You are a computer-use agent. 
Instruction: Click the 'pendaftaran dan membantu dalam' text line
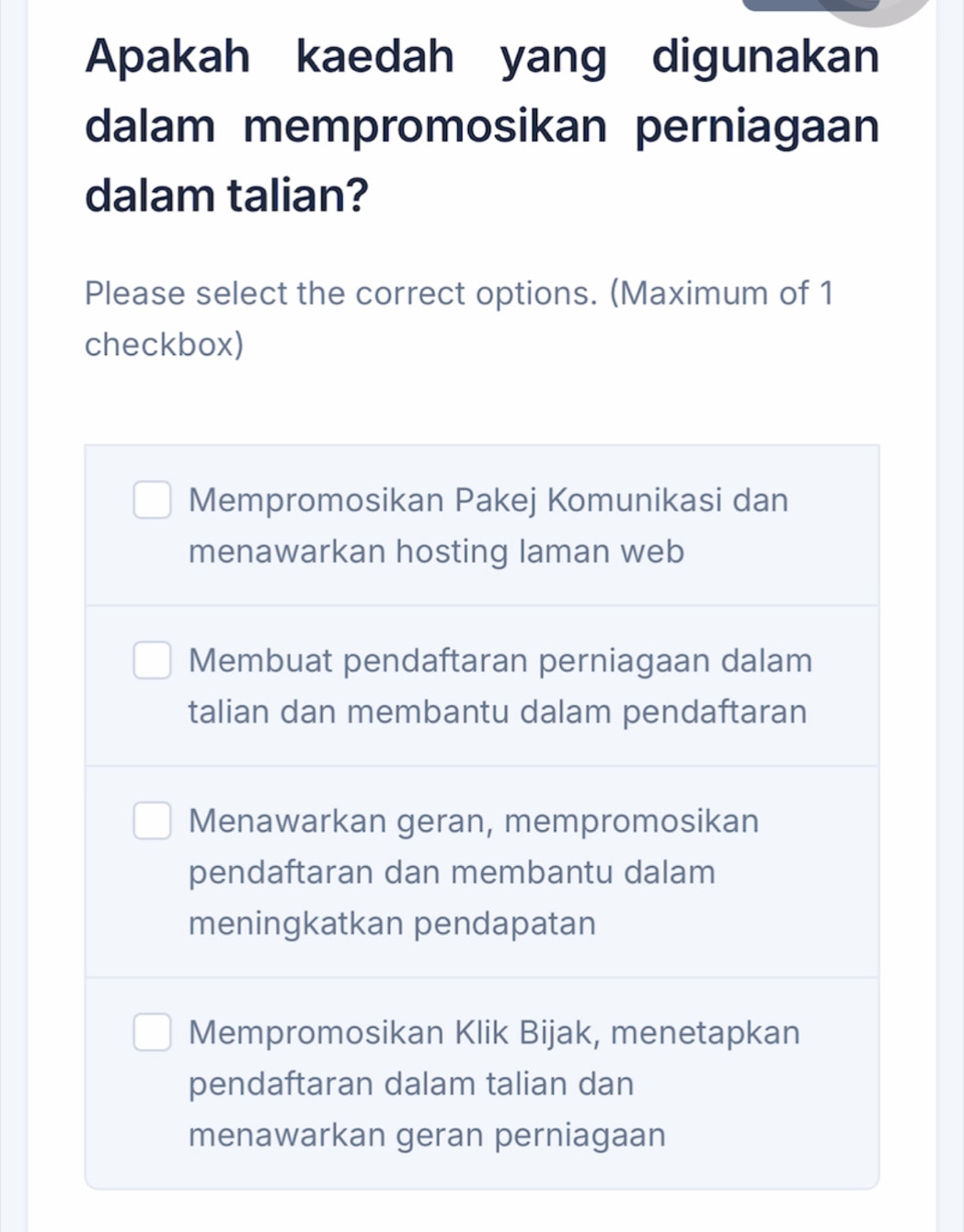[x=451, y=872]
